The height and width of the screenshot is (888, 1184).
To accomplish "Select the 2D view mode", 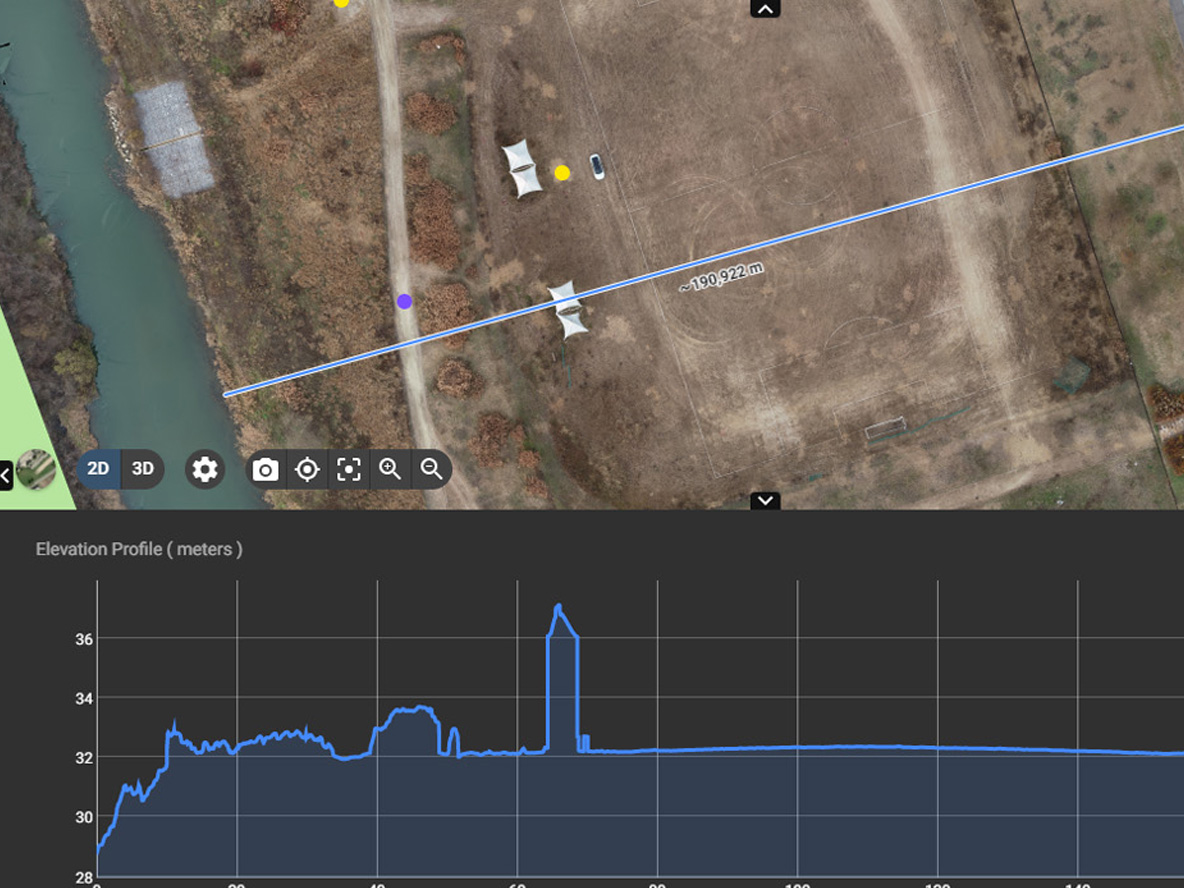I will 98,469.
